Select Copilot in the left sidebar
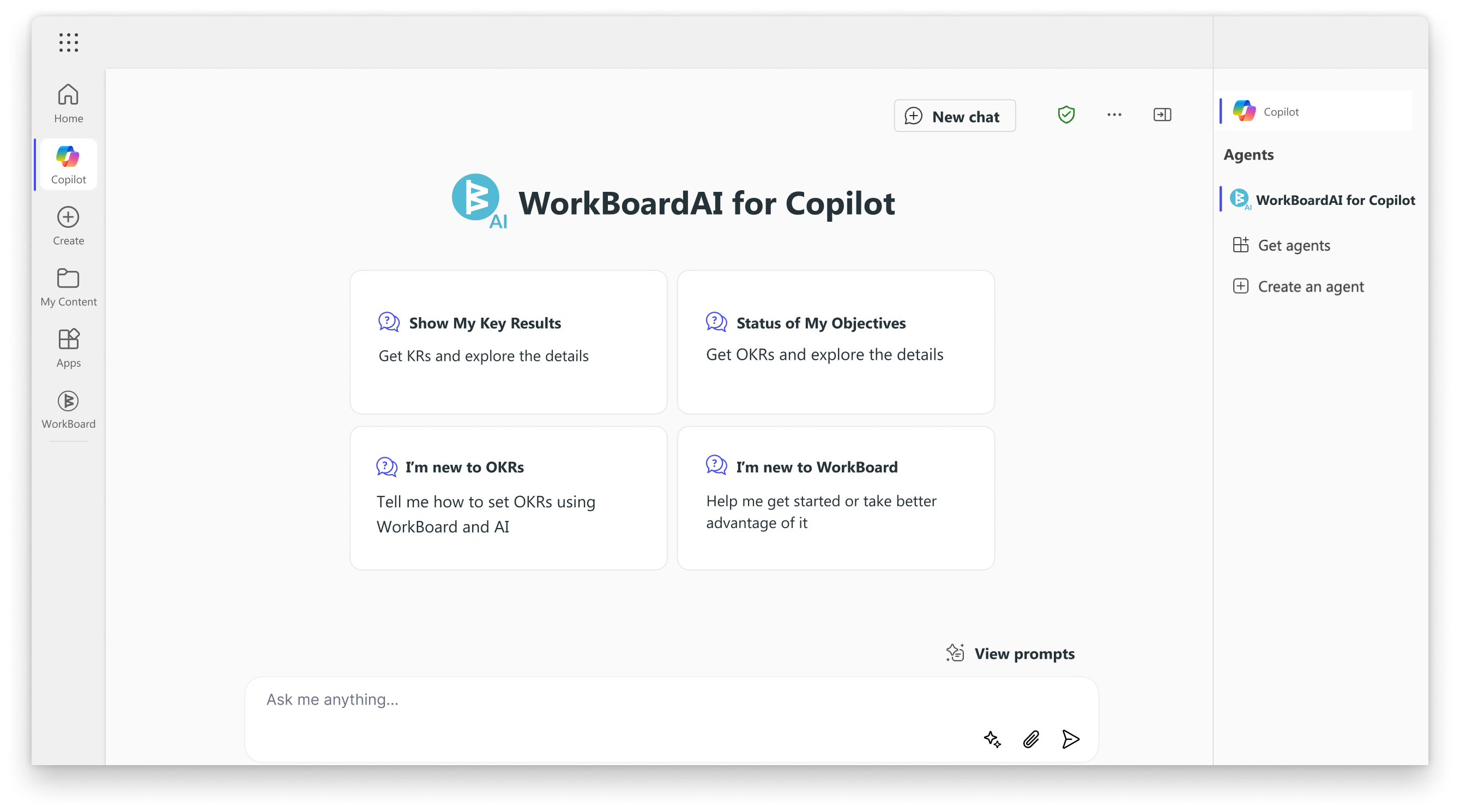 68,165
